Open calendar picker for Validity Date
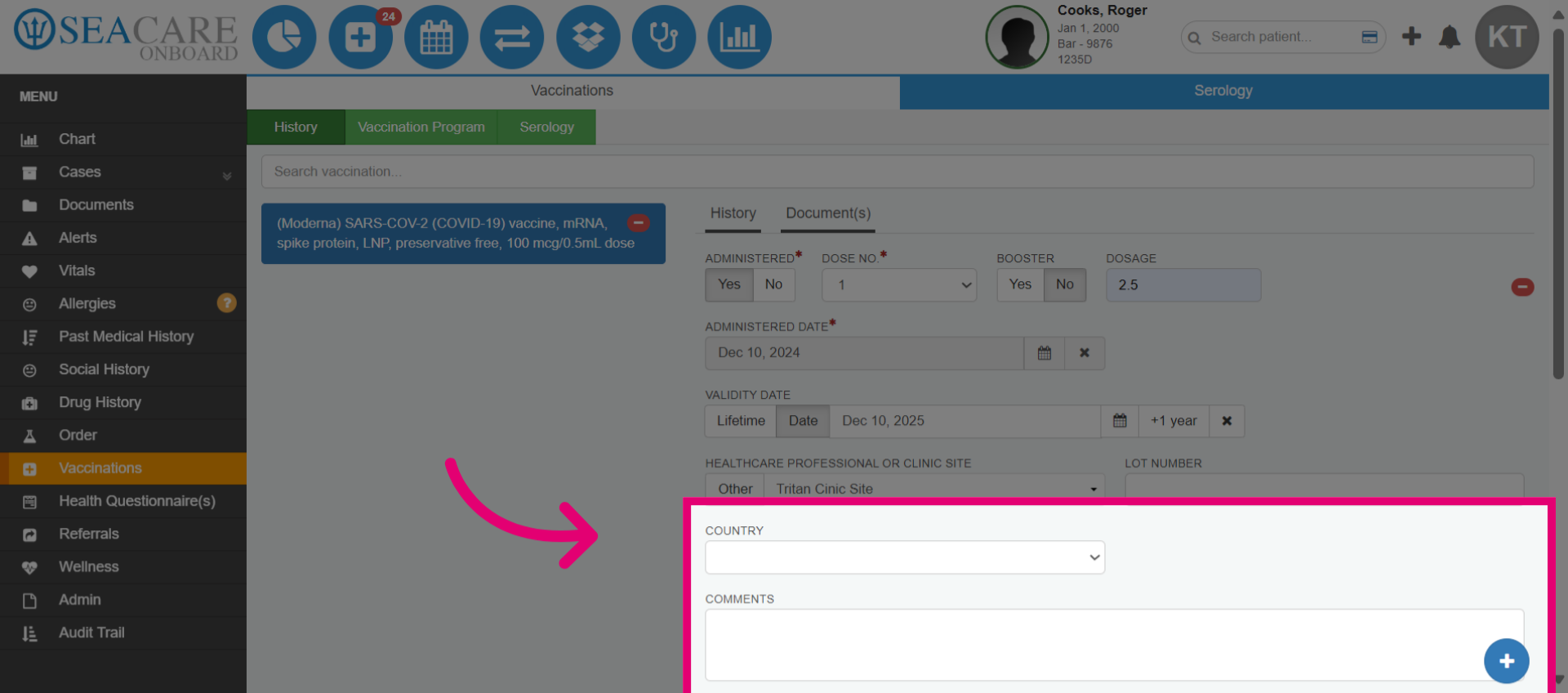 coord(1120,421)
